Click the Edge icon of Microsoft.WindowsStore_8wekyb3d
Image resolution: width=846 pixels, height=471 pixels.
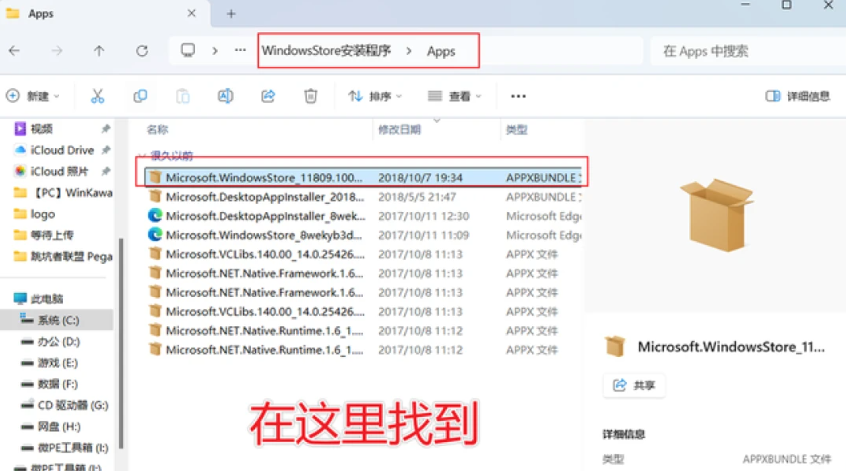(155, 235)
